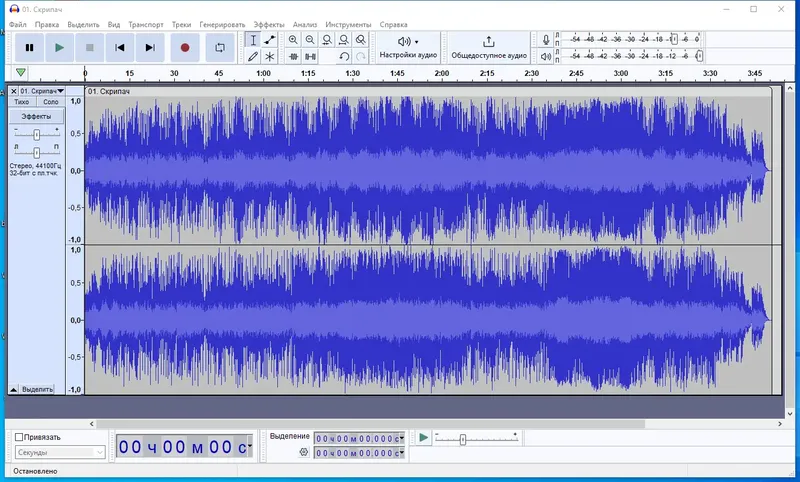This screenshot has height=482, width=800.
Task: Fit selection to width zoom icon
Action: click(327, 40)
